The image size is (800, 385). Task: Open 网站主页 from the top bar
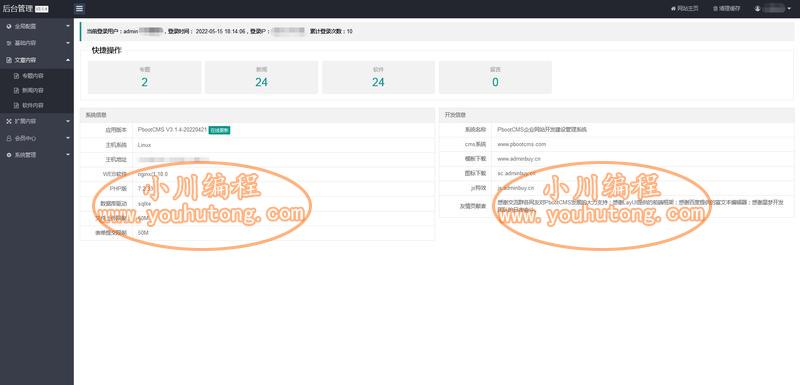pos(684,9)
